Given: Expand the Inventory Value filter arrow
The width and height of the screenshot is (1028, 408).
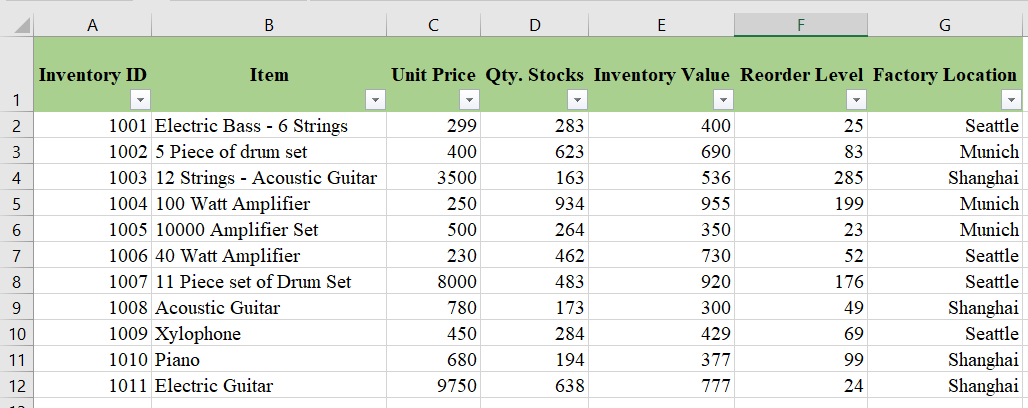Looking at the screenshot, I should pyautogui.click(x=723, y=100).
